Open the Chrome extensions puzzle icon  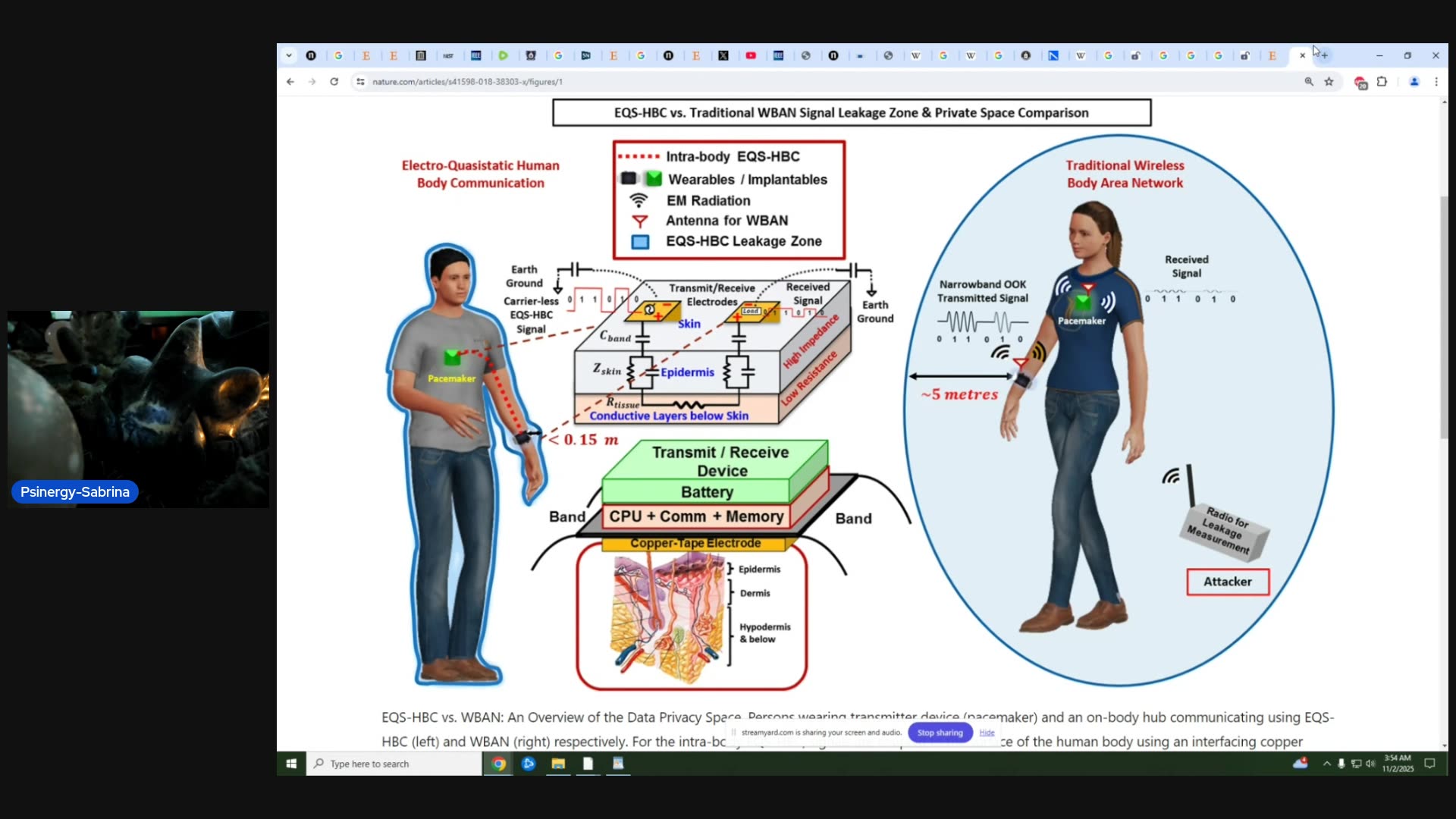click(1382, 82)
